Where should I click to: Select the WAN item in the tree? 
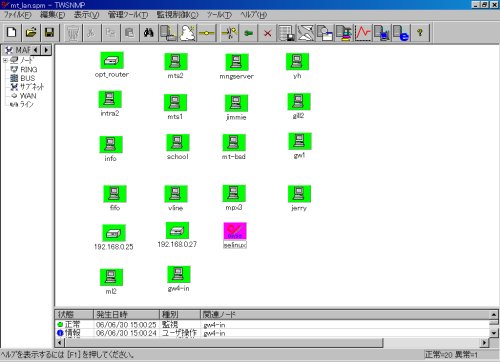coord(28,96)
